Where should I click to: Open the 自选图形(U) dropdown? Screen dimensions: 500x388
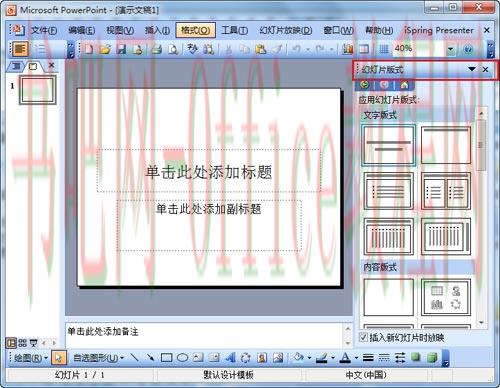coord(98,358)
